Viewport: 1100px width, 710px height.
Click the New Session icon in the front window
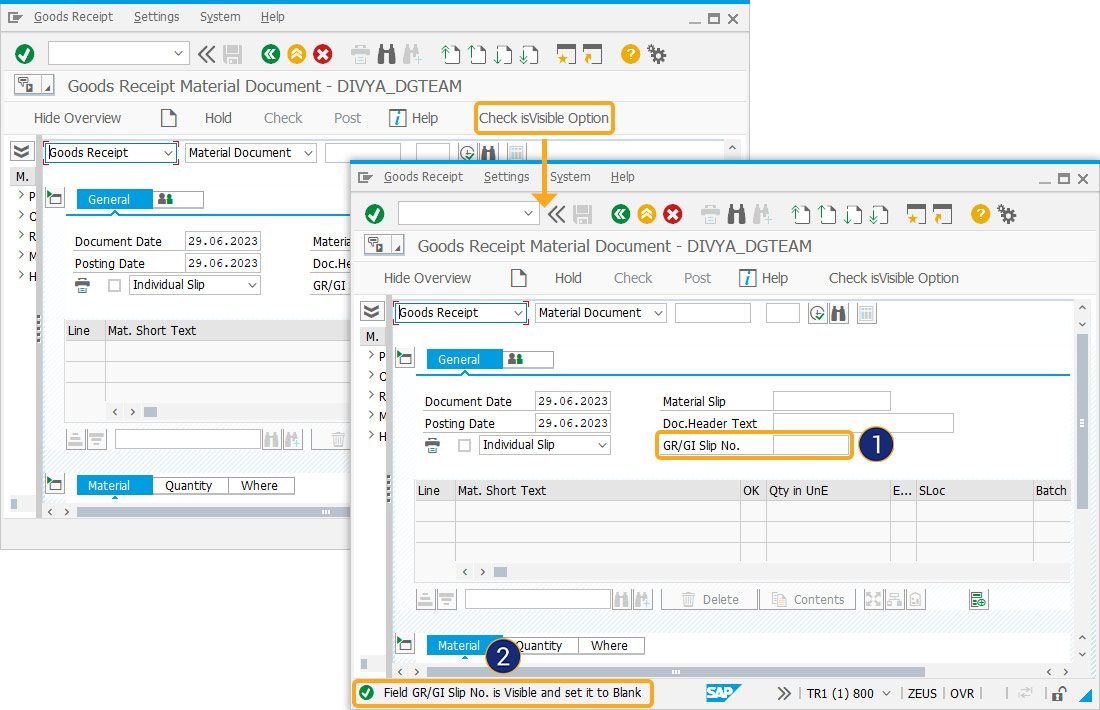[916, 214]
